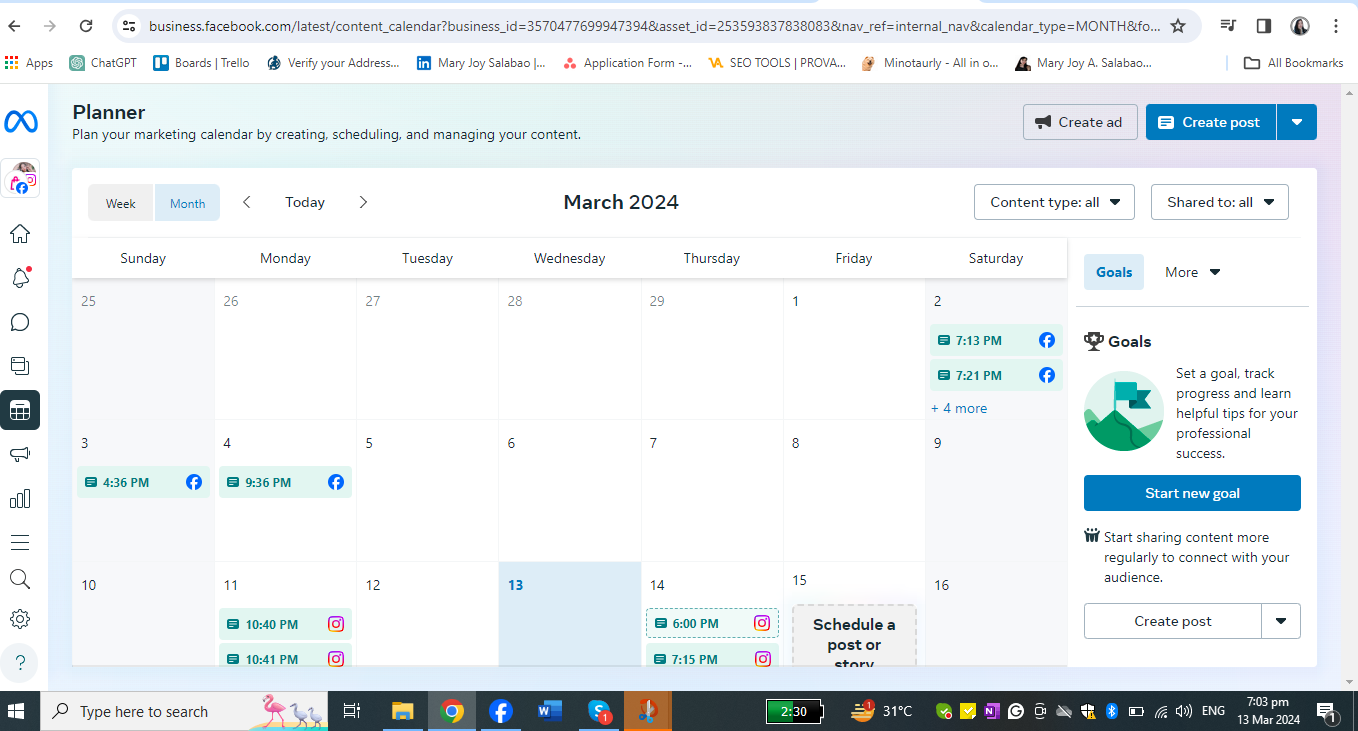Open the Chrome profile avatar
1358x731 pixels.
1300,26
